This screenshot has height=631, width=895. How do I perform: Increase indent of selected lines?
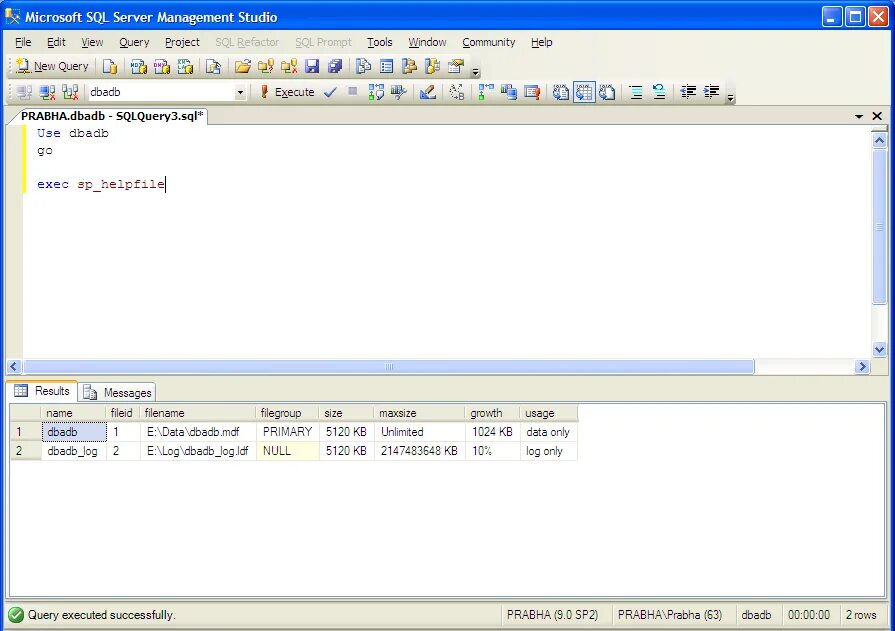[x=711, y=92]
